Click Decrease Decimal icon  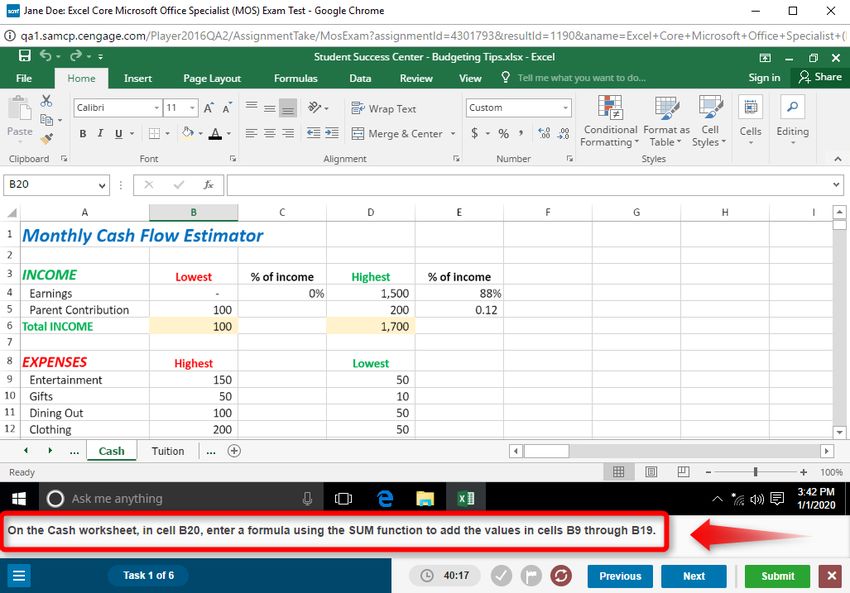(x=564, y=133)
